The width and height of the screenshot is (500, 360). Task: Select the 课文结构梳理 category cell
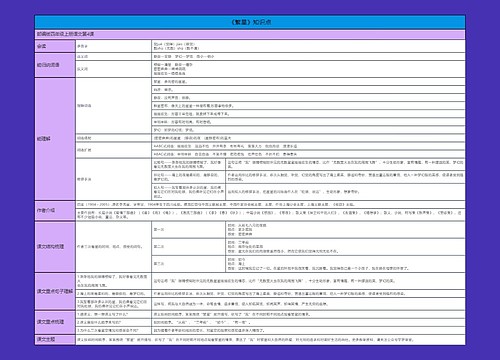[x=55, y=247]
